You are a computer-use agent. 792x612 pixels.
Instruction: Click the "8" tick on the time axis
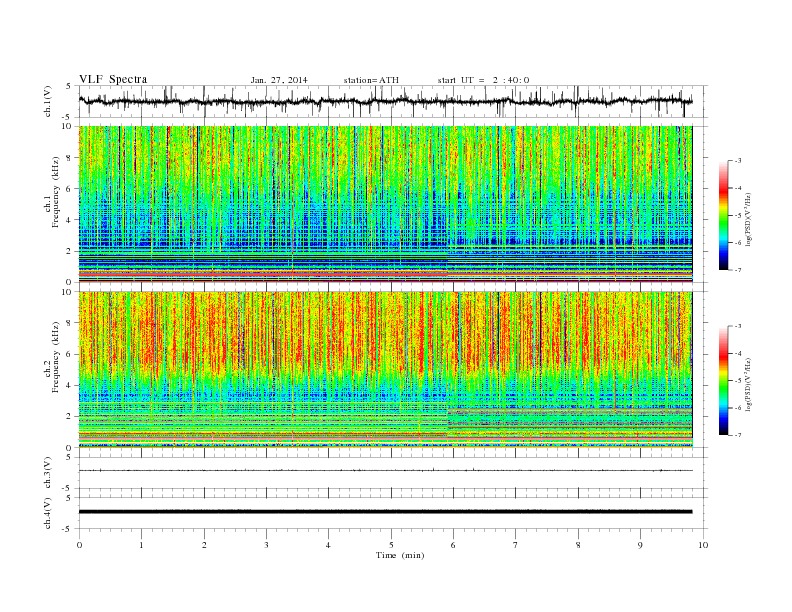pos(578,545)
